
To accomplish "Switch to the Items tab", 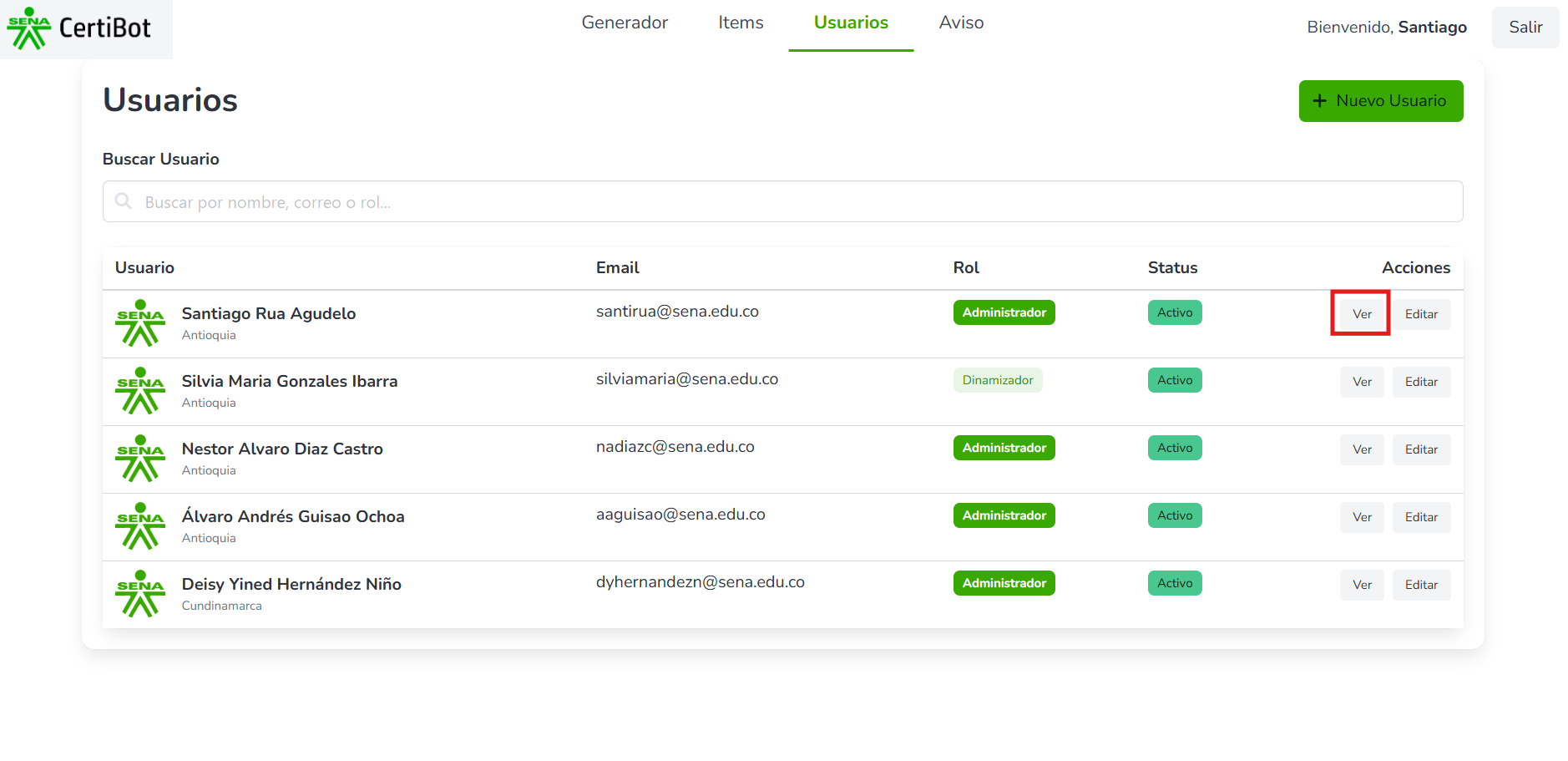I will [741, 23].
